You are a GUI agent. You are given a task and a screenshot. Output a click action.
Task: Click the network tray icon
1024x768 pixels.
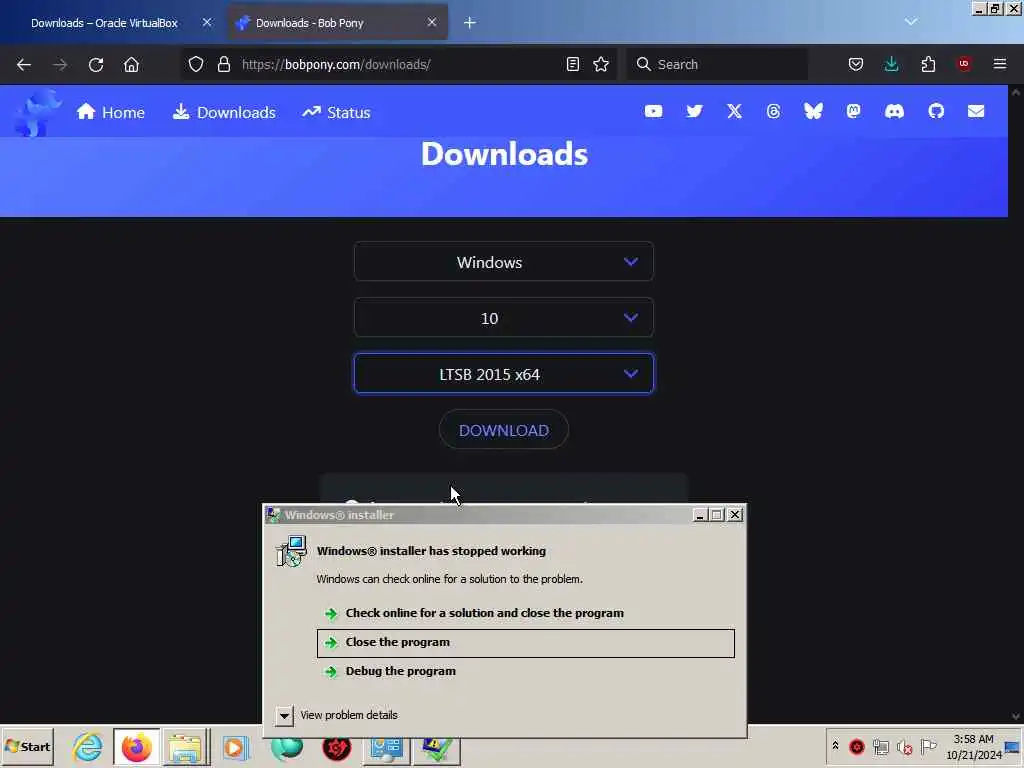880,746
